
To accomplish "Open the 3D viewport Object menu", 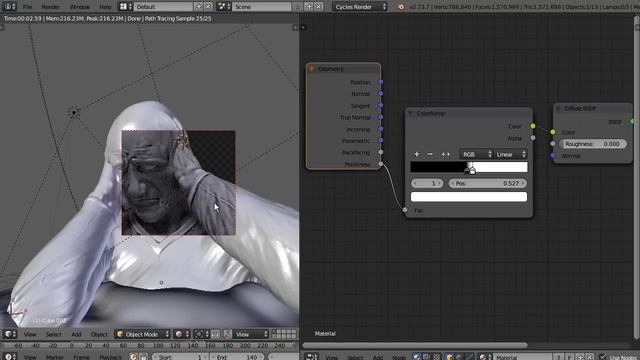I will point(99,334).
